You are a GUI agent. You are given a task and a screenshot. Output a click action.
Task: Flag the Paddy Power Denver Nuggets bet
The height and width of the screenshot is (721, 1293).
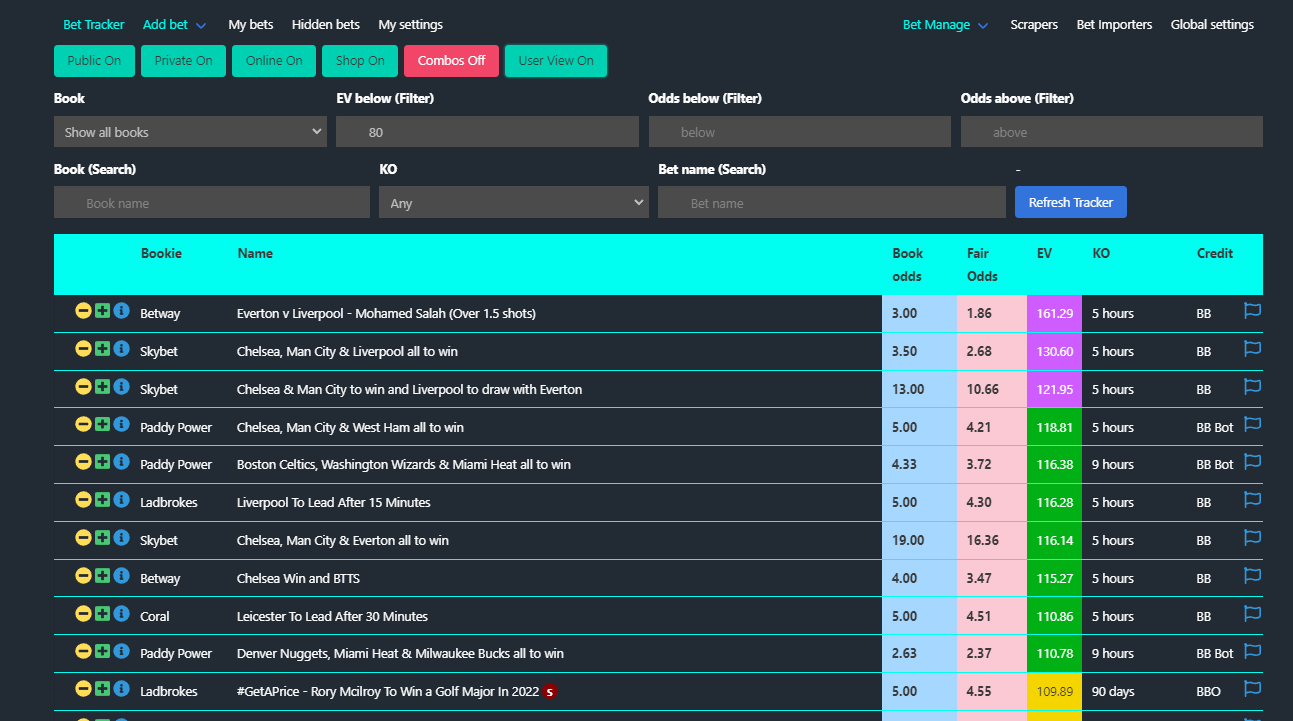point(1252,651)
